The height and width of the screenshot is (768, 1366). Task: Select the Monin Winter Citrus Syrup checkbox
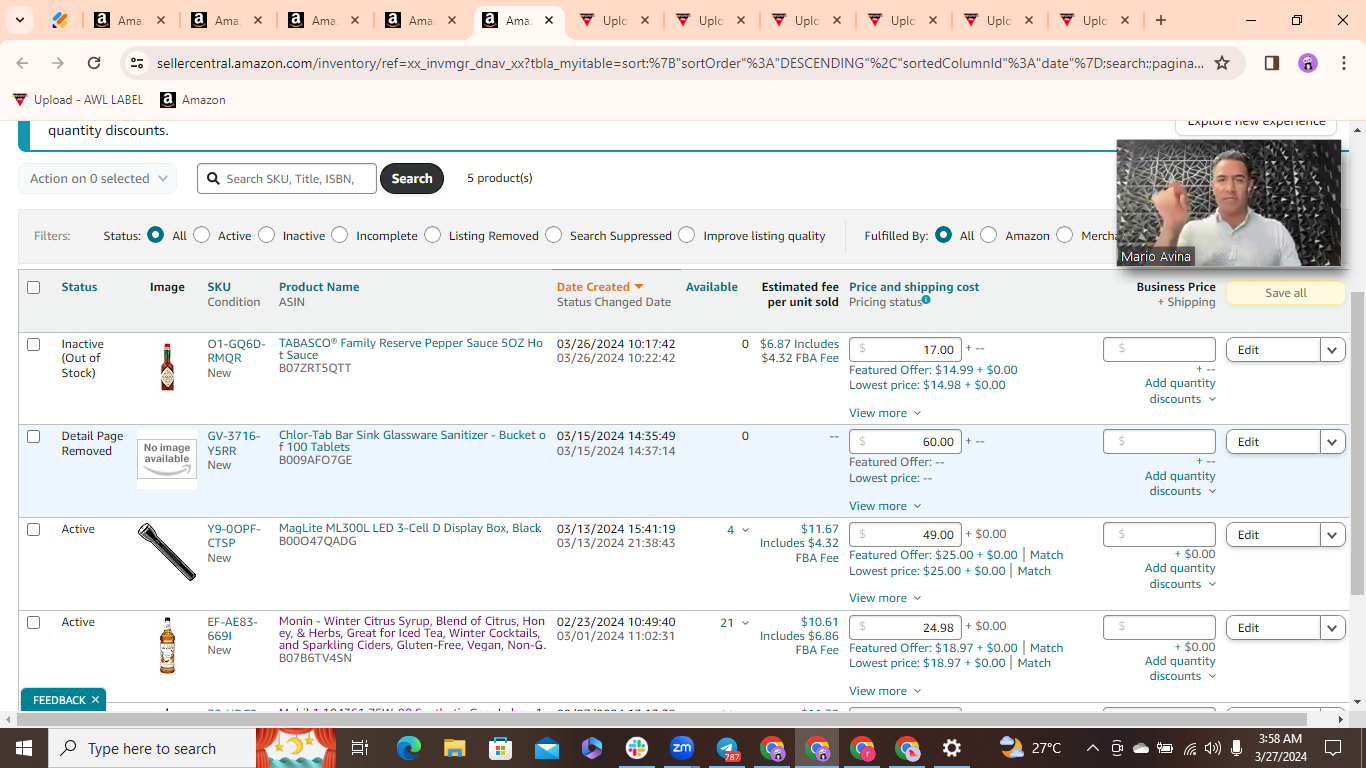pyautogui.click(x=34, y=622)
